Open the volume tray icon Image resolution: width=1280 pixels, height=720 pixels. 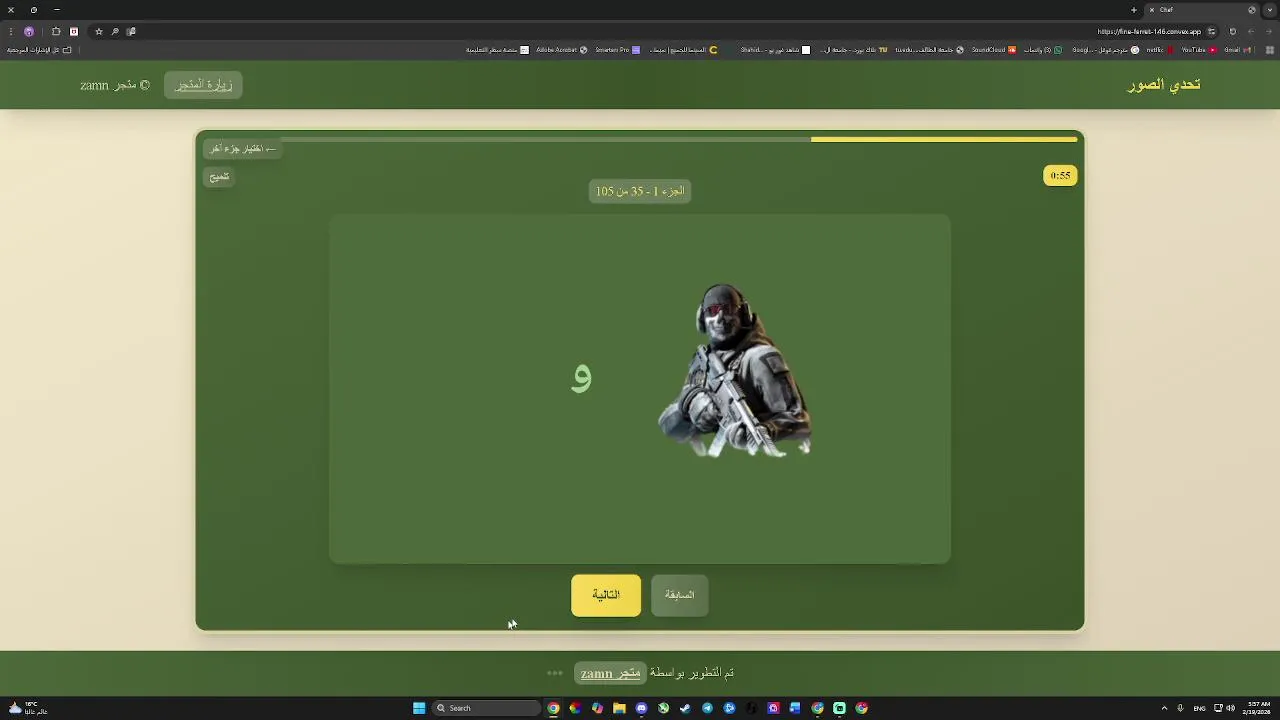click(x=1229, y=708)
